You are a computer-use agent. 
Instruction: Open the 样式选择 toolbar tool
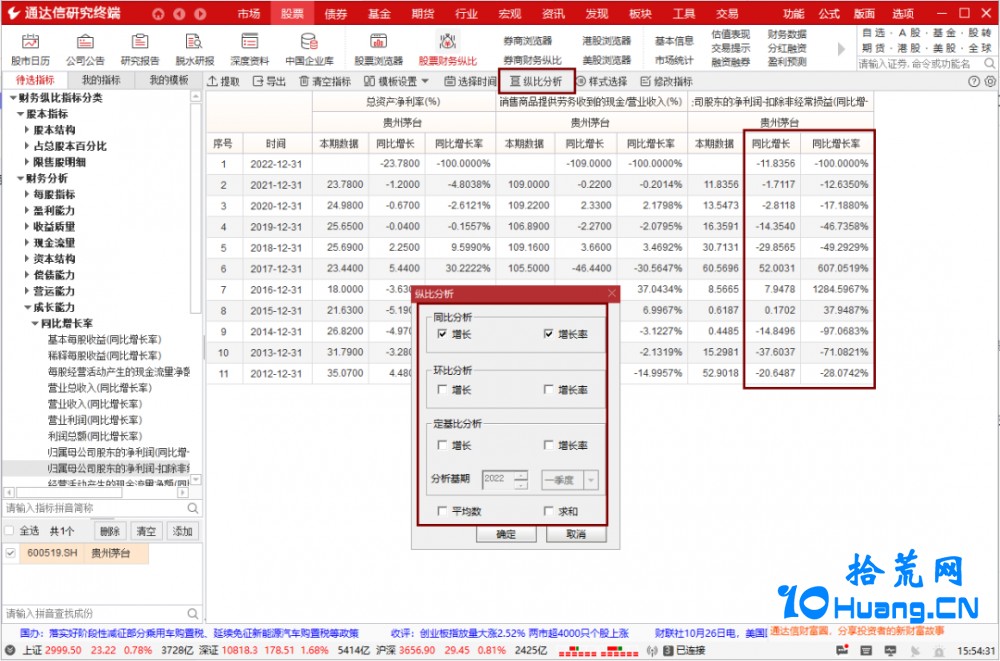(602, 81)
